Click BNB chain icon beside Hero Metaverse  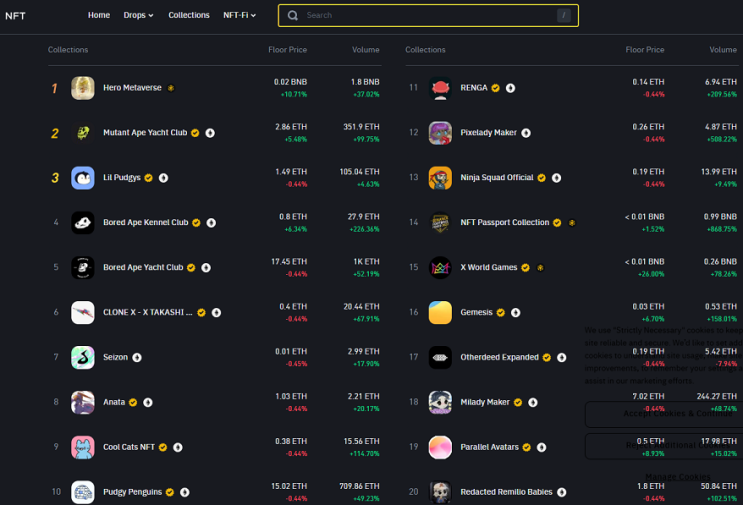click(171, 88)
